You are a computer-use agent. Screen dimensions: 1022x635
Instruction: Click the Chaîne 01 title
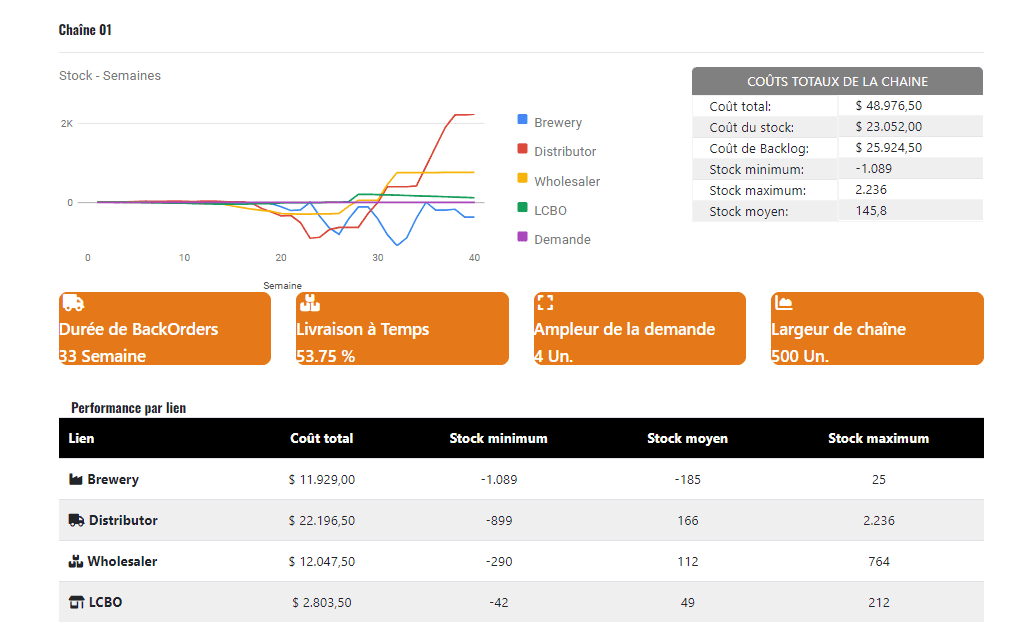pos(85,30)
